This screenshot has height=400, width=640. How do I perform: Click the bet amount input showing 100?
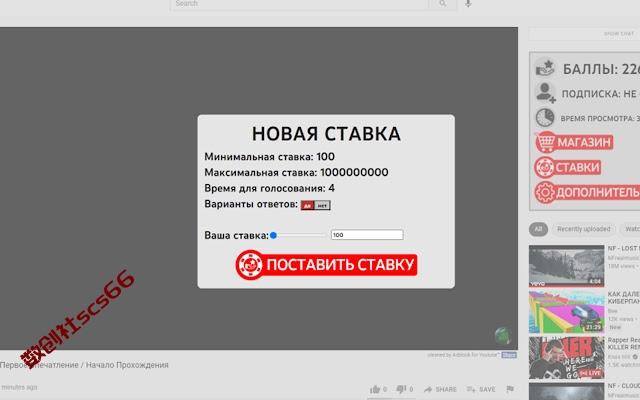coord(367,235)
